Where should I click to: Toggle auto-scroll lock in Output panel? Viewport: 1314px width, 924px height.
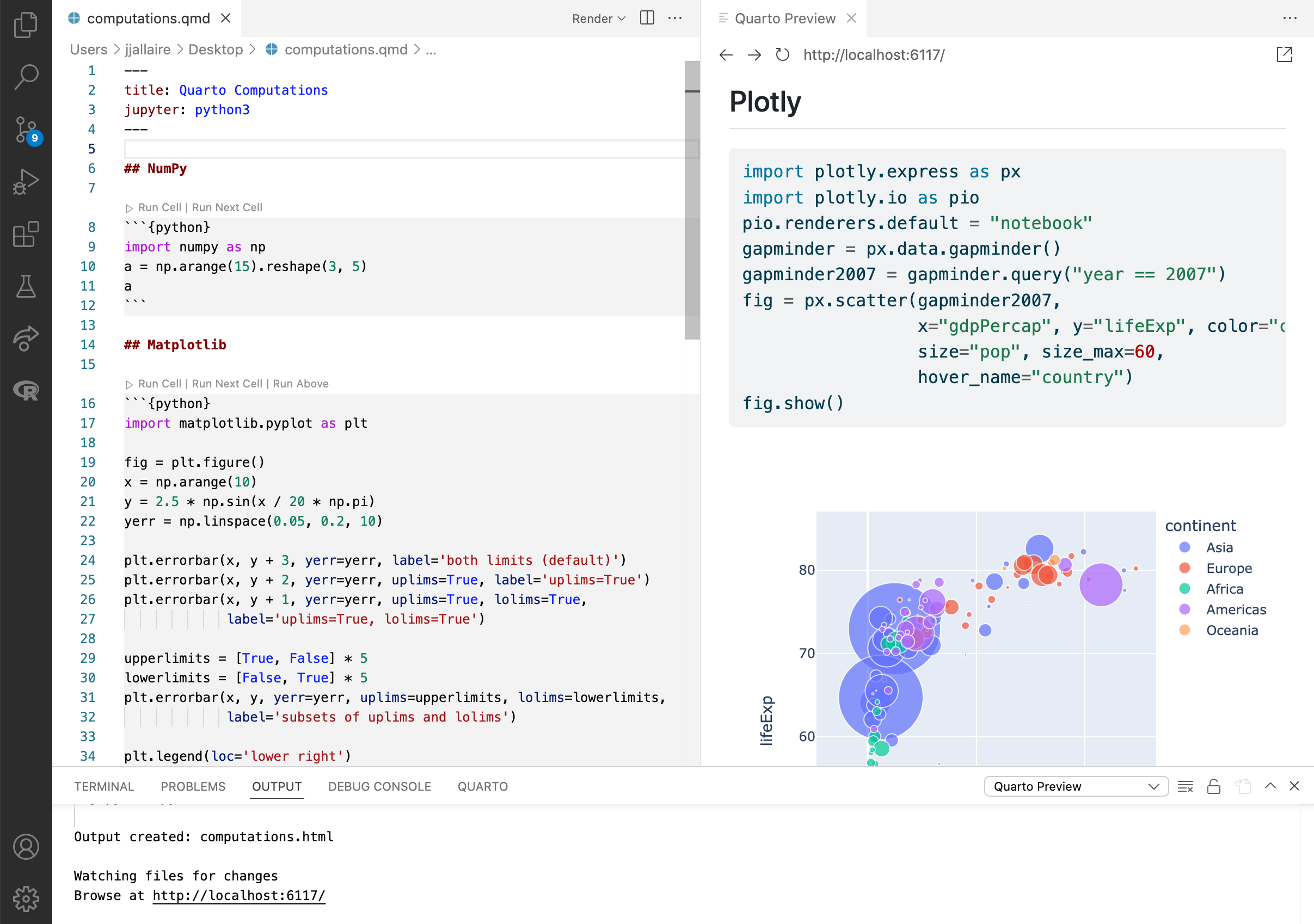pyautogui.click(x=1213, y=786)
